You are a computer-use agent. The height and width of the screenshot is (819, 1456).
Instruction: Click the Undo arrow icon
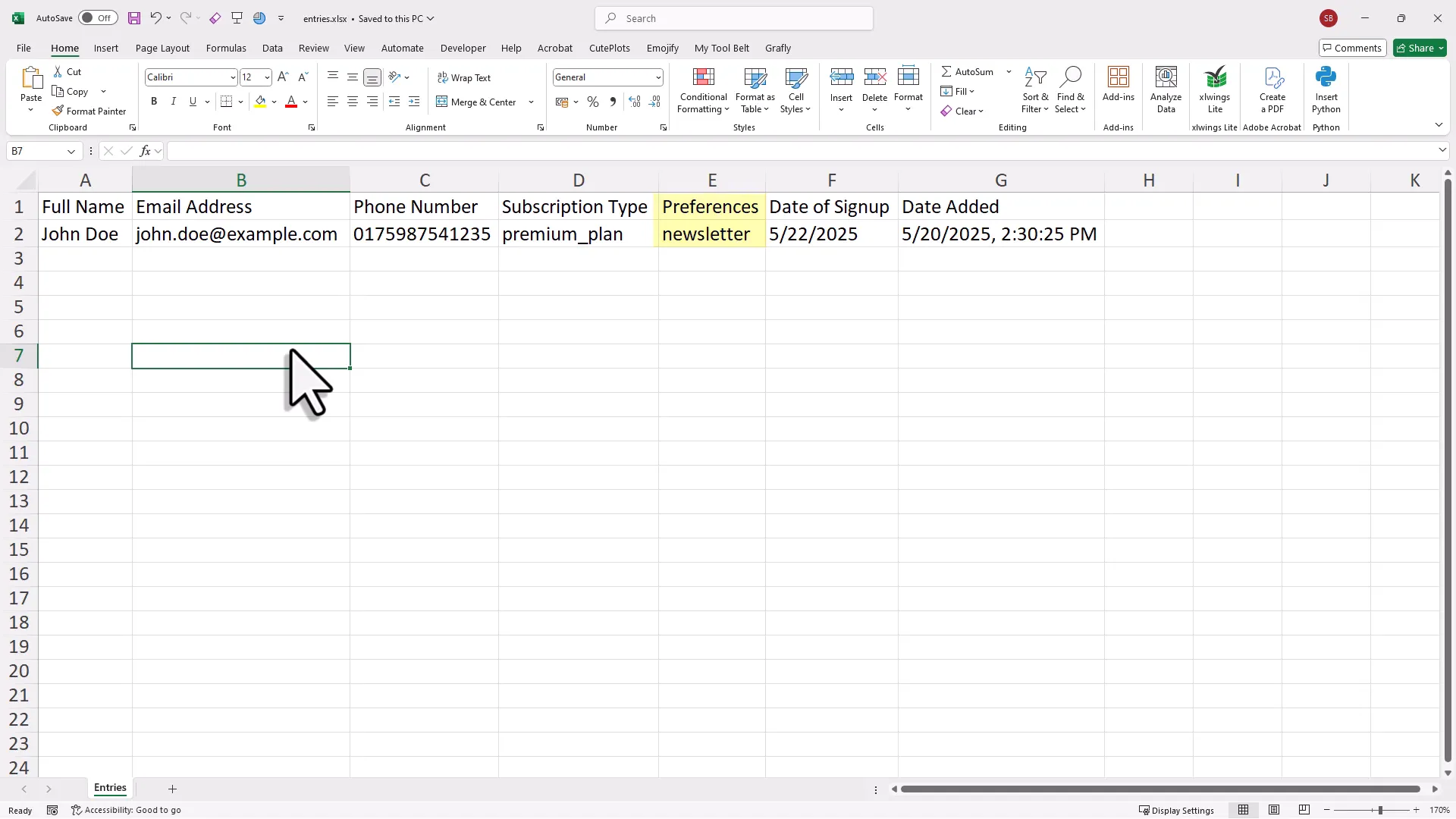click(x=155, y=18)
